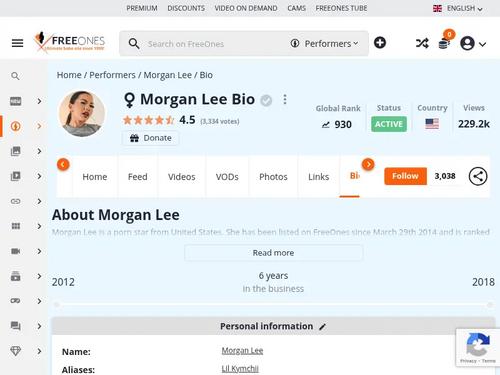Open VIDEO ON DEMAND top link
Viewport: 500px width, 375px height.
tap(246, 8)
